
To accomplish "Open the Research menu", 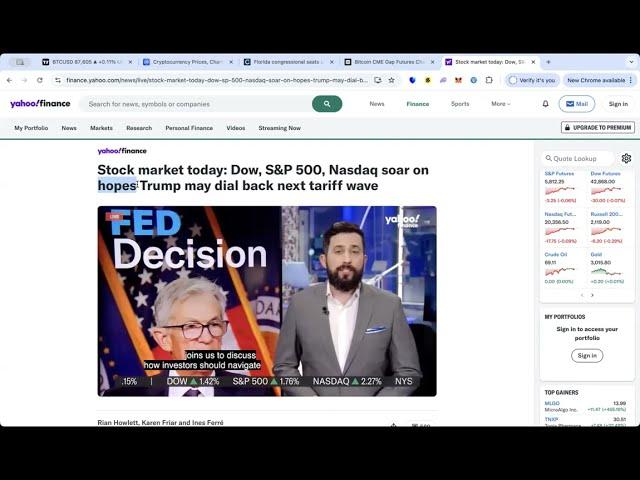I will click(139, 128).
